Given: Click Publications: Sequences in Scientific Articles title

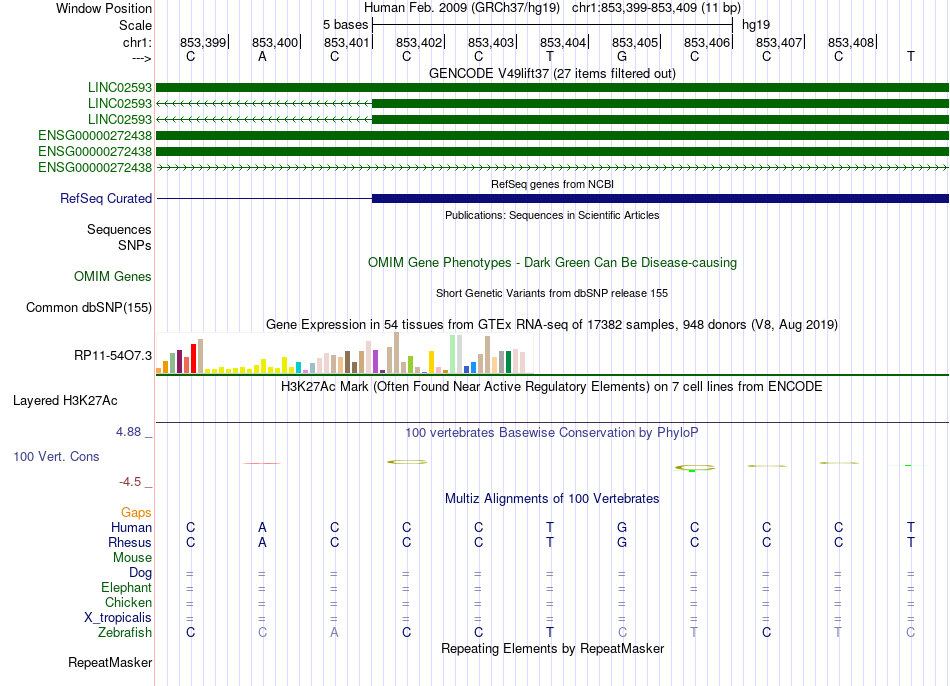Looking at the screenshot, I should click(552, 215).
